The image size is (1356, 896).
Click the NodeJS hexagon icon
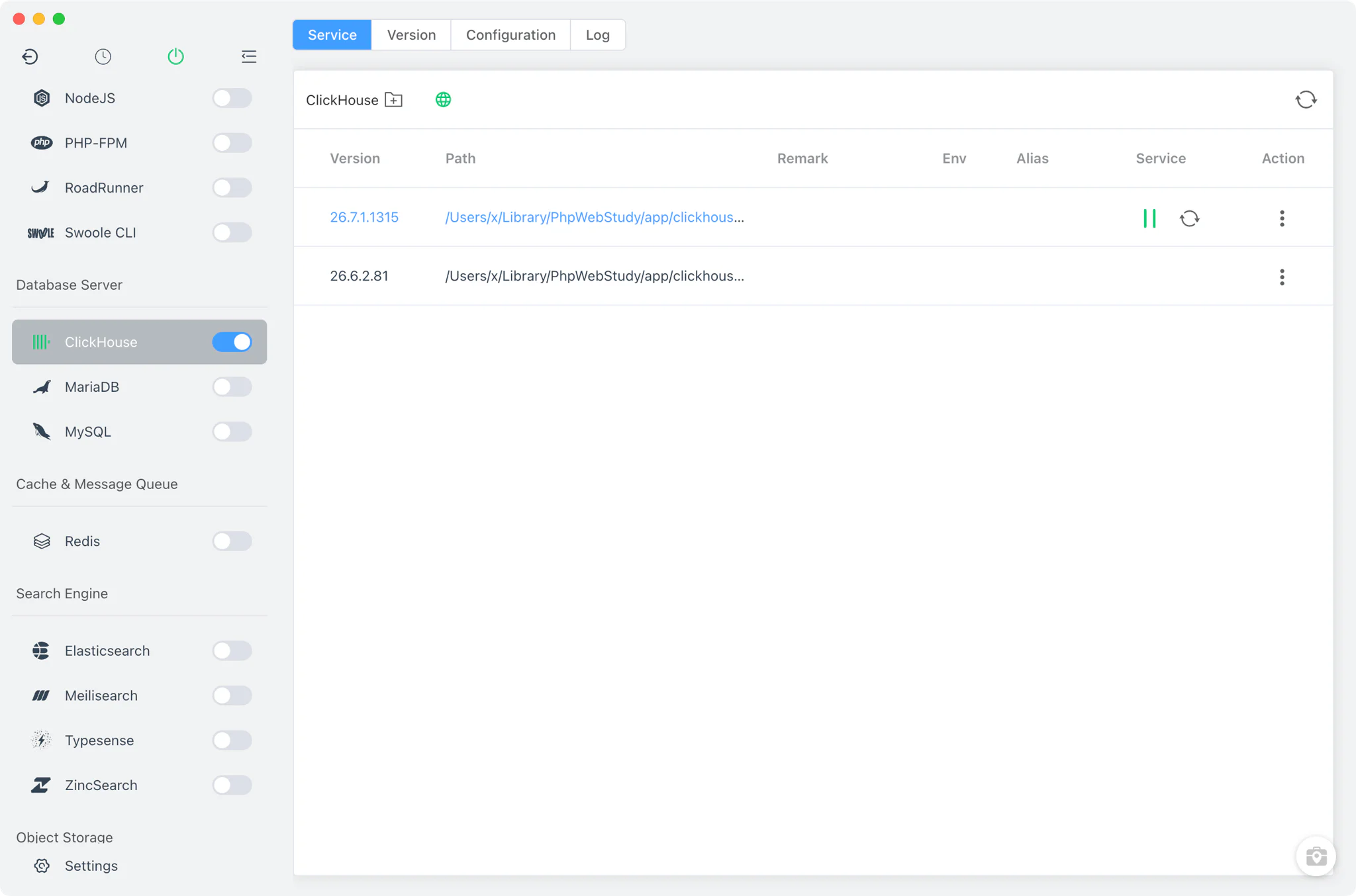click(x=42, y=98)
